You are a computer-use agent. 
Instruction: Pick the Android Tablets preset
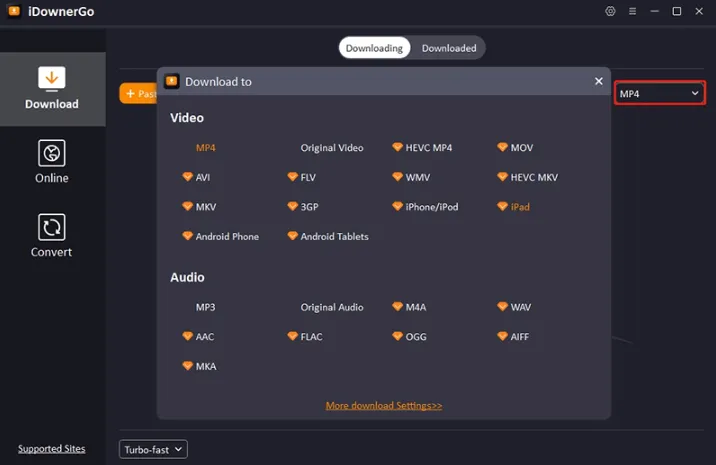[x=328, y=237]
